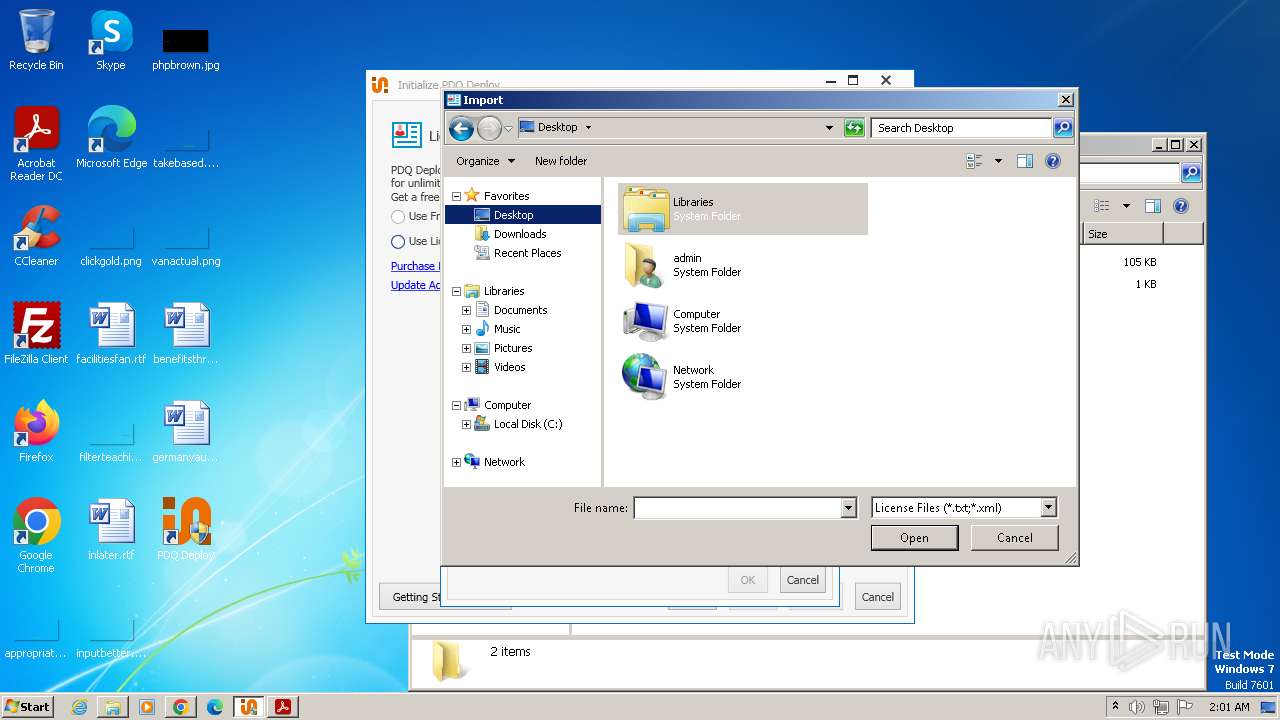Click Chrome icon in taskbar
The height and width of the screenshot is (720, 1280).
181,707
